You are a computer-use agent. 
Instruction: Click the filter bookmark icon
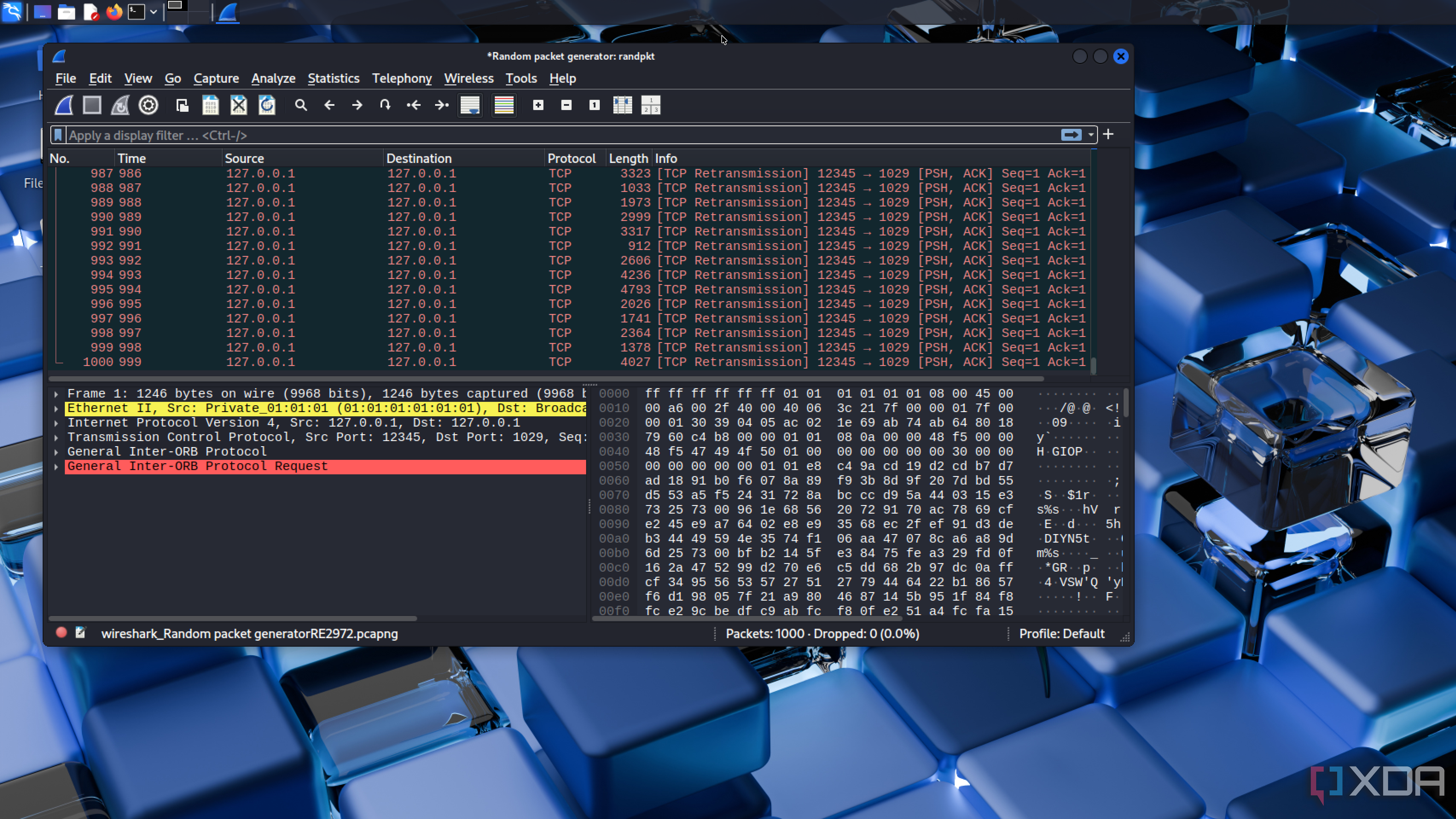click(58, 135)
